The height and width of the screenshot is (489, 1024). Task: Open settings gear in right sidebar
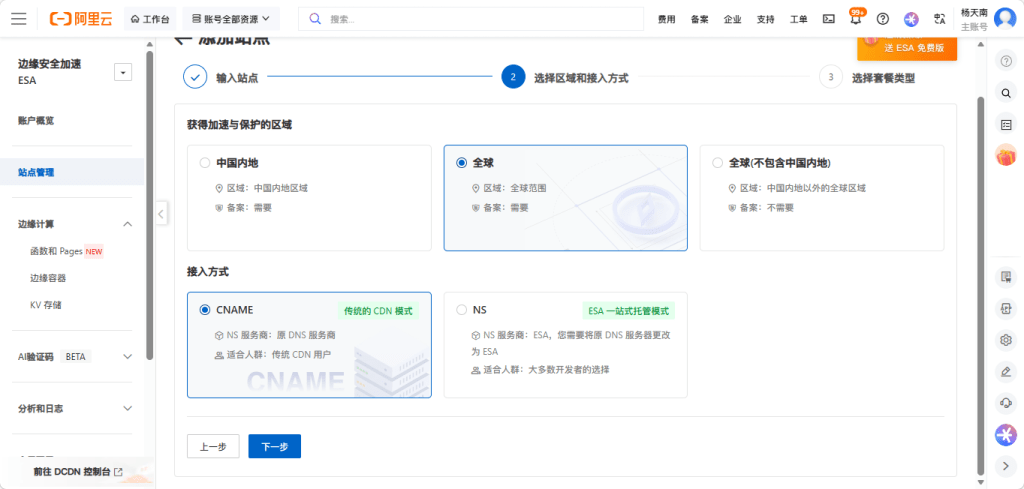click(x=1006, y=340)
